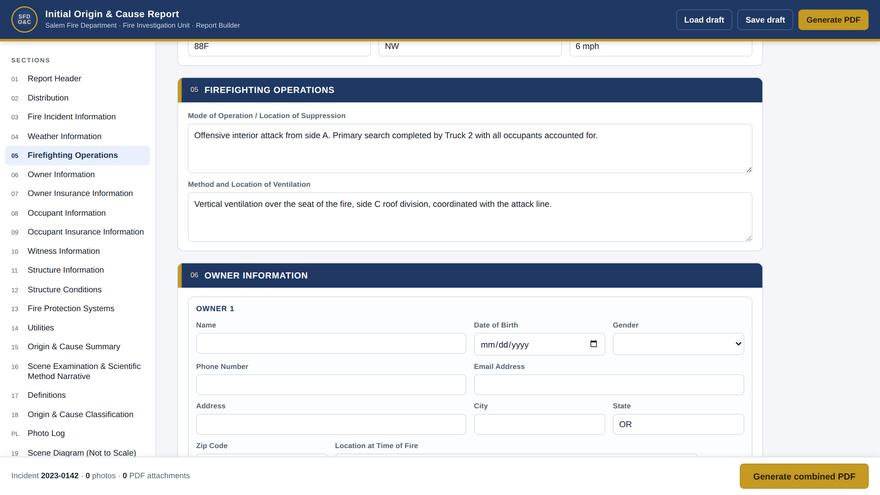880x495 pixels.
Task: Click the wind speed field showing 6 mph
Action: pos(661,47)
